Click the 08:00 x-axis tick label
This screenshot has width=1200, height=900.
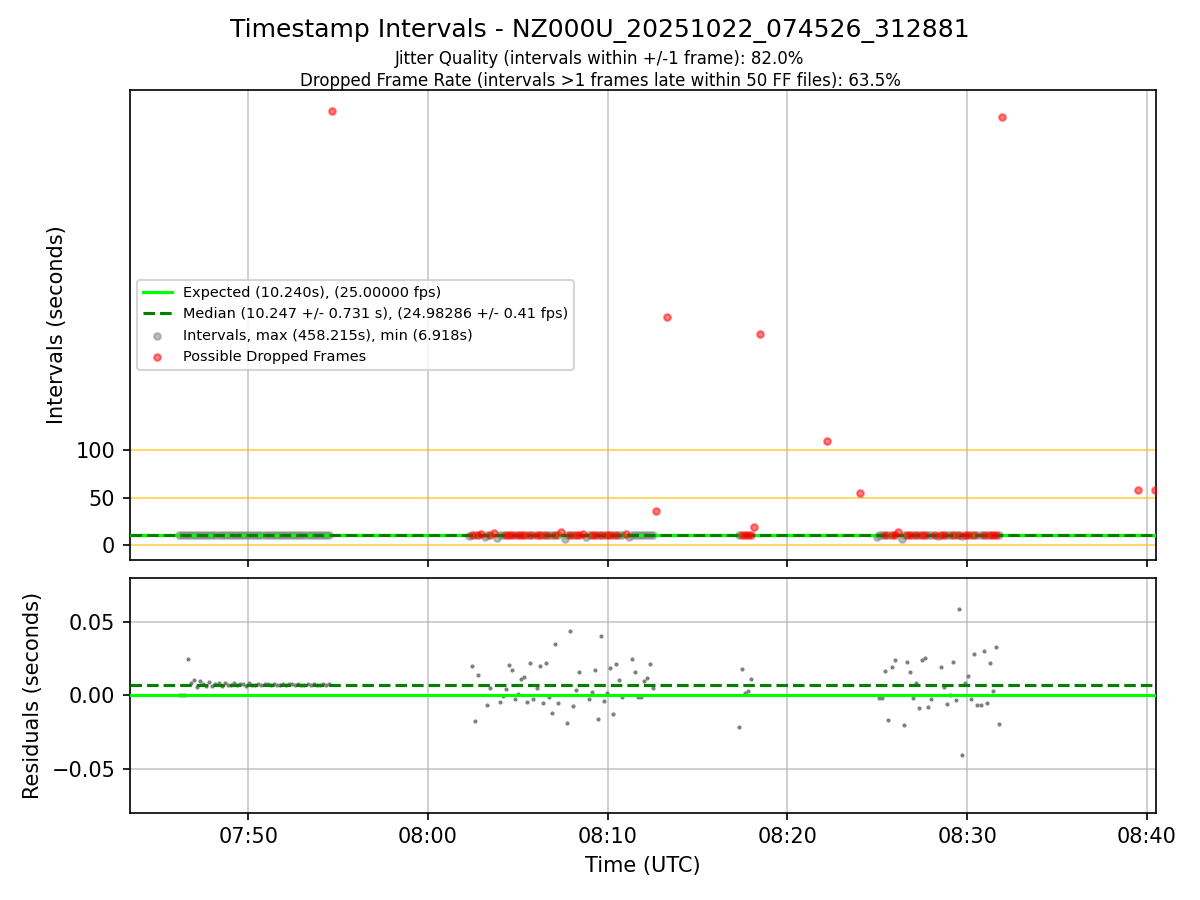[x=428, y=835]
